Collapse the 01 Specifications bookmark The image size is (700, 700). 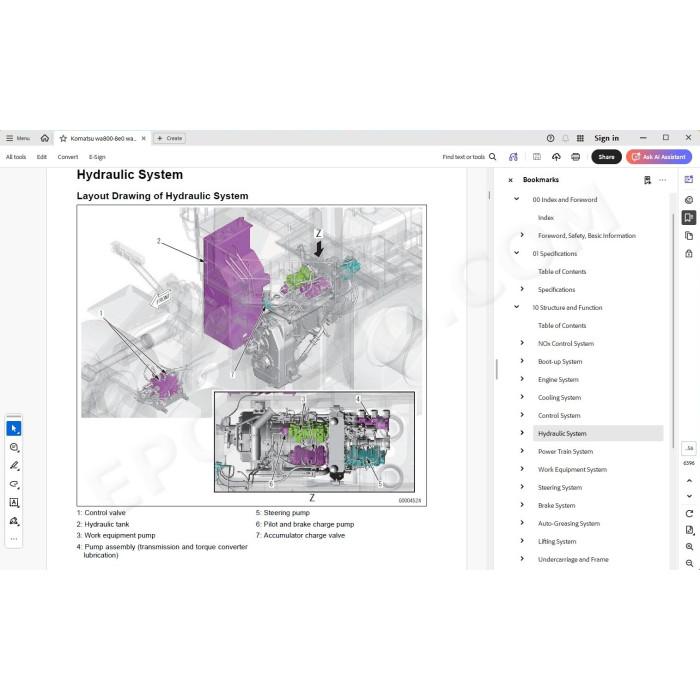(517, 253)
